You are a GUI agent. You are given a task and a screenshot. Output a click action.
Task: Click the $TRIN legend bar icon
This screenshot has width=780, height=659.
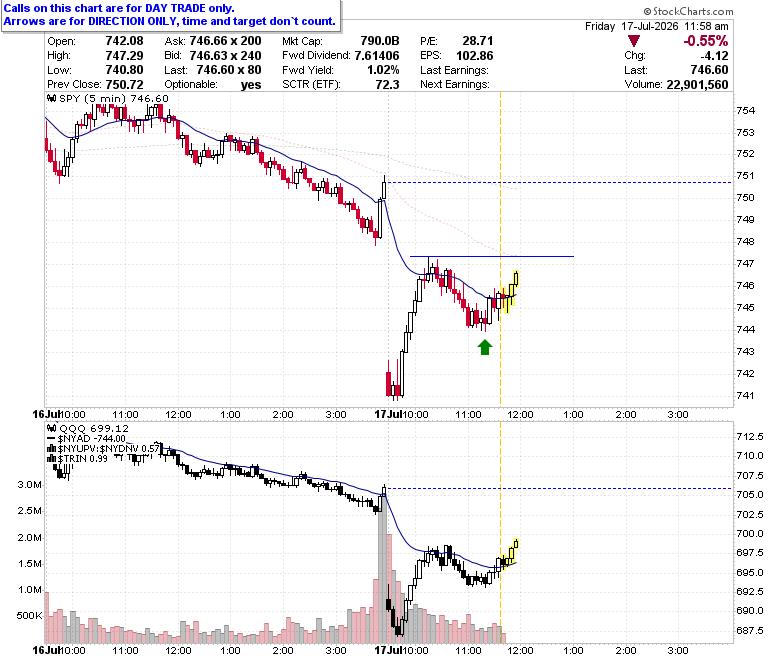[51, 459]
